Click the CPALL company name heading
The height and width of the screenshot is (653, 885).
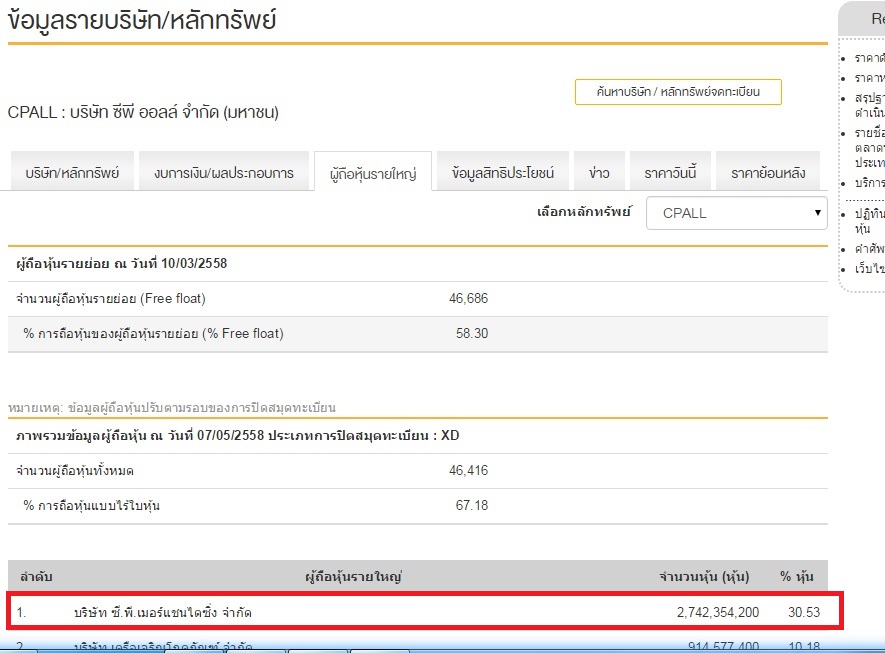(143, 112)
